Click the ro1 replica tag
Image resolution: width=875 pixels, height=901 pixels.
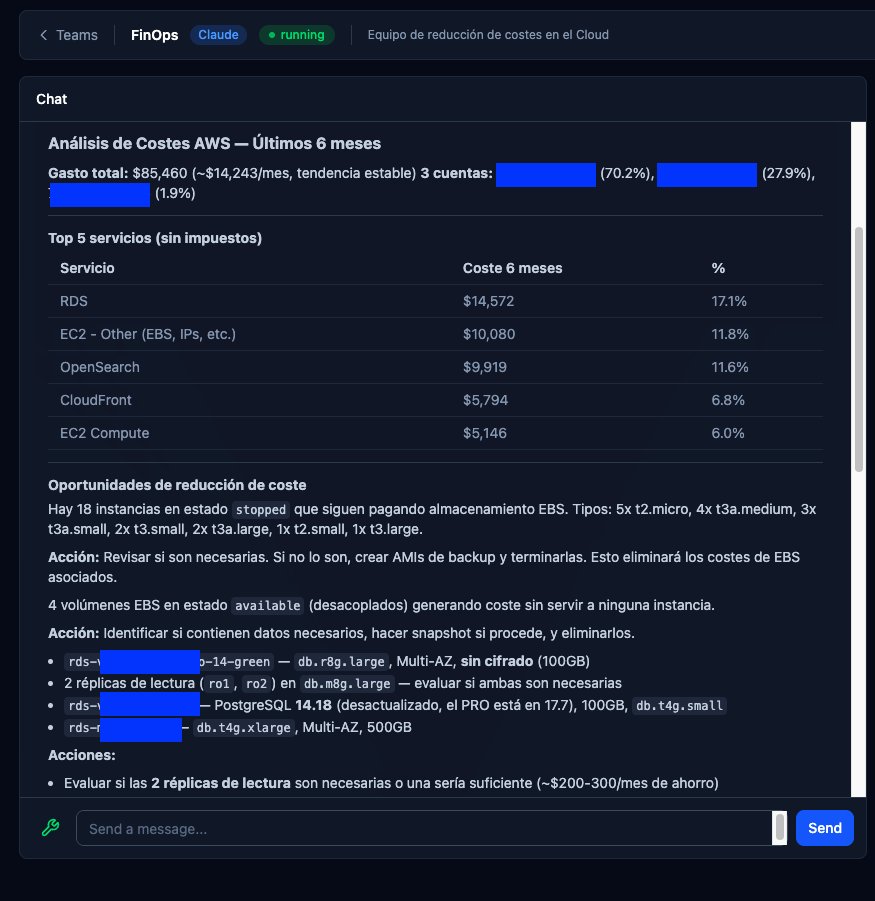(x=219, y=684)
